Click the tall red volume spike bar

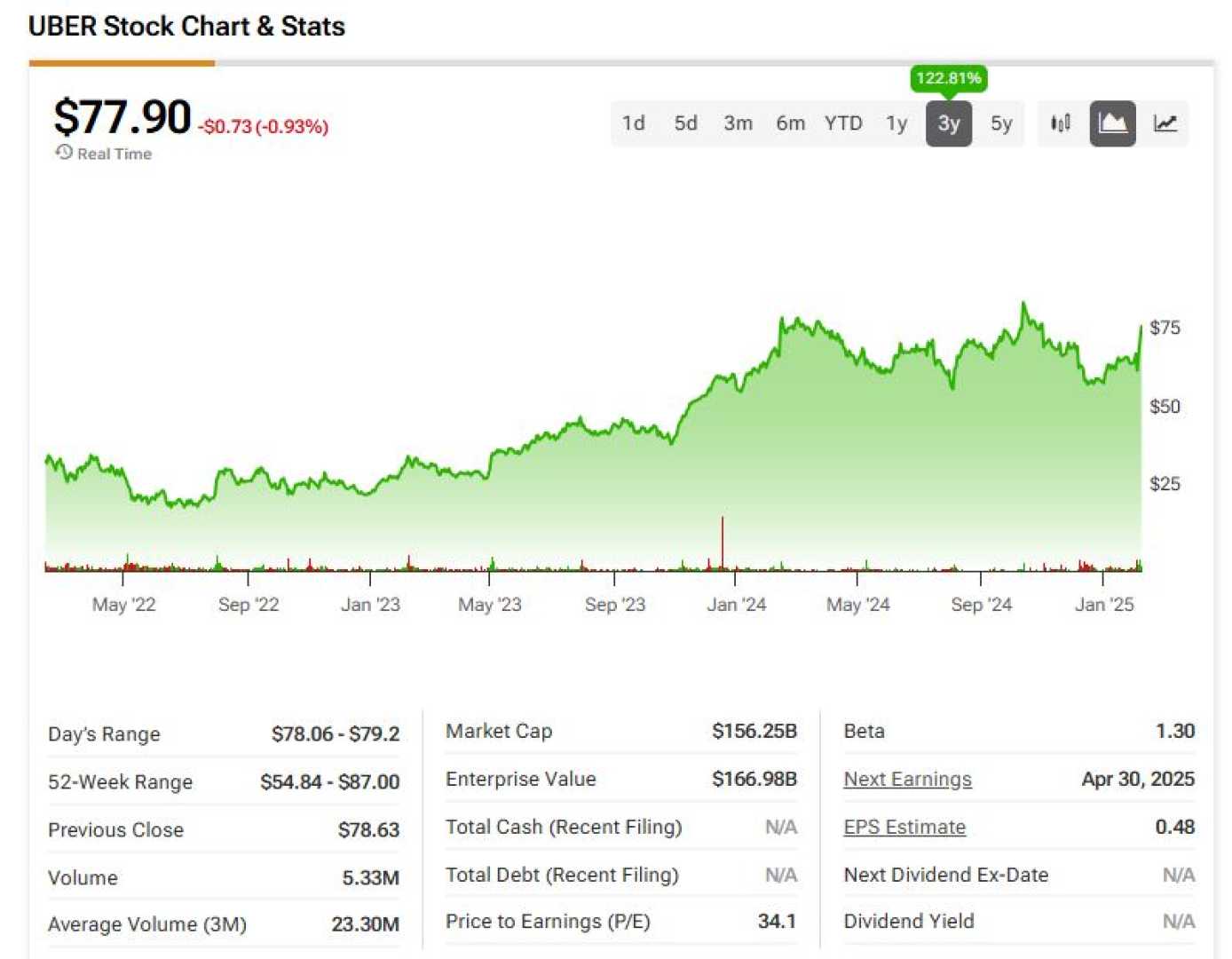723,542
